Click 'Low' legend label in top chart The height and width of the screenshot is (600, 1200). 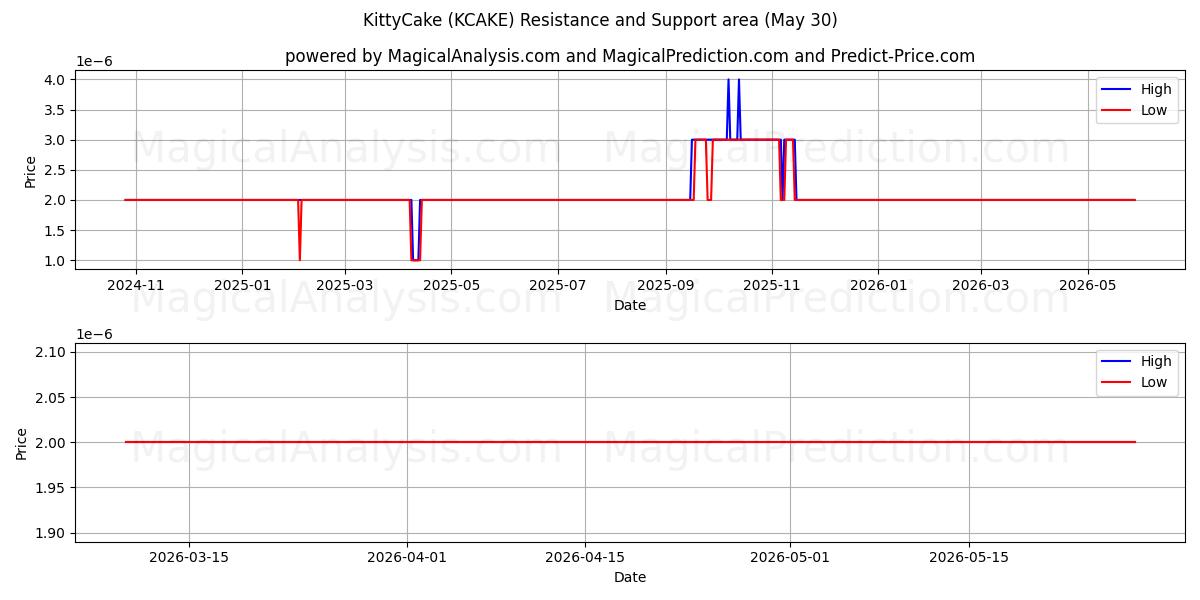coord(1154,110)
